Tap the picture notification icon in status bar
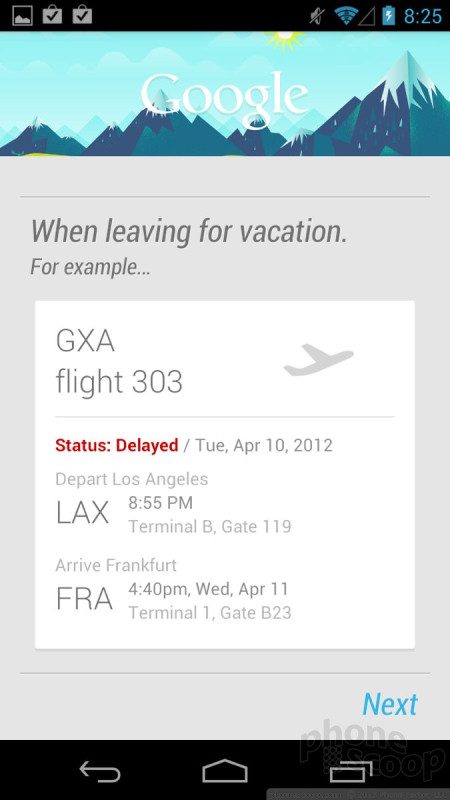 click(22, 16)
